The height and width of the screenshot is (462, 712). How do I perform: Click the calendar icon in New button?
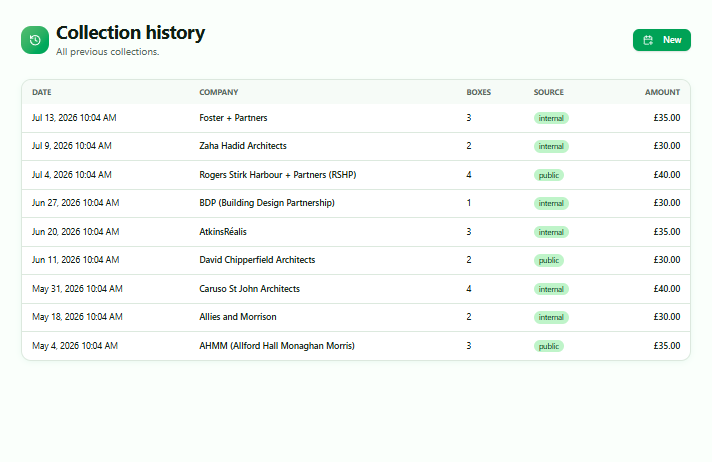click(x=648, y=40)
